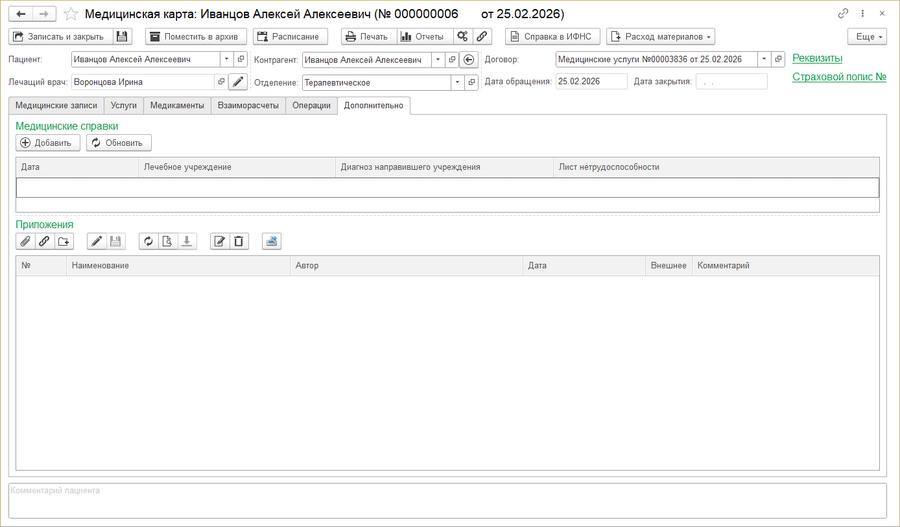Go to the Операции tab
The height and width of the screenshot is (527, 900).
[x=311, y=106]
